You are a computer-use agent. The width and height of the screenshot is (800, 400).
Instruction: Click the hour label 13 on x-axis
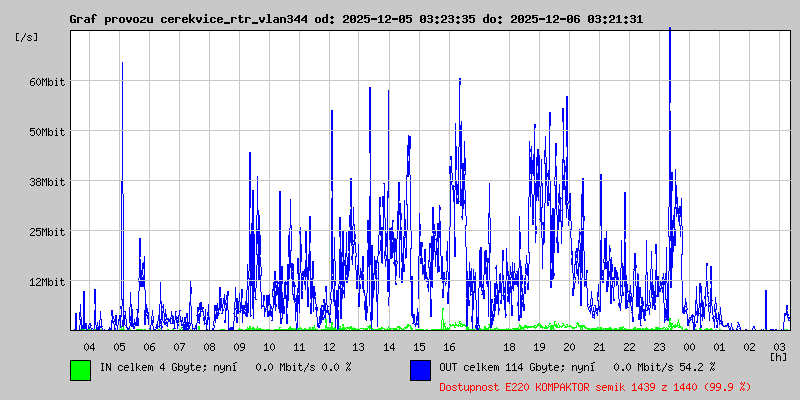coord(359,347)
